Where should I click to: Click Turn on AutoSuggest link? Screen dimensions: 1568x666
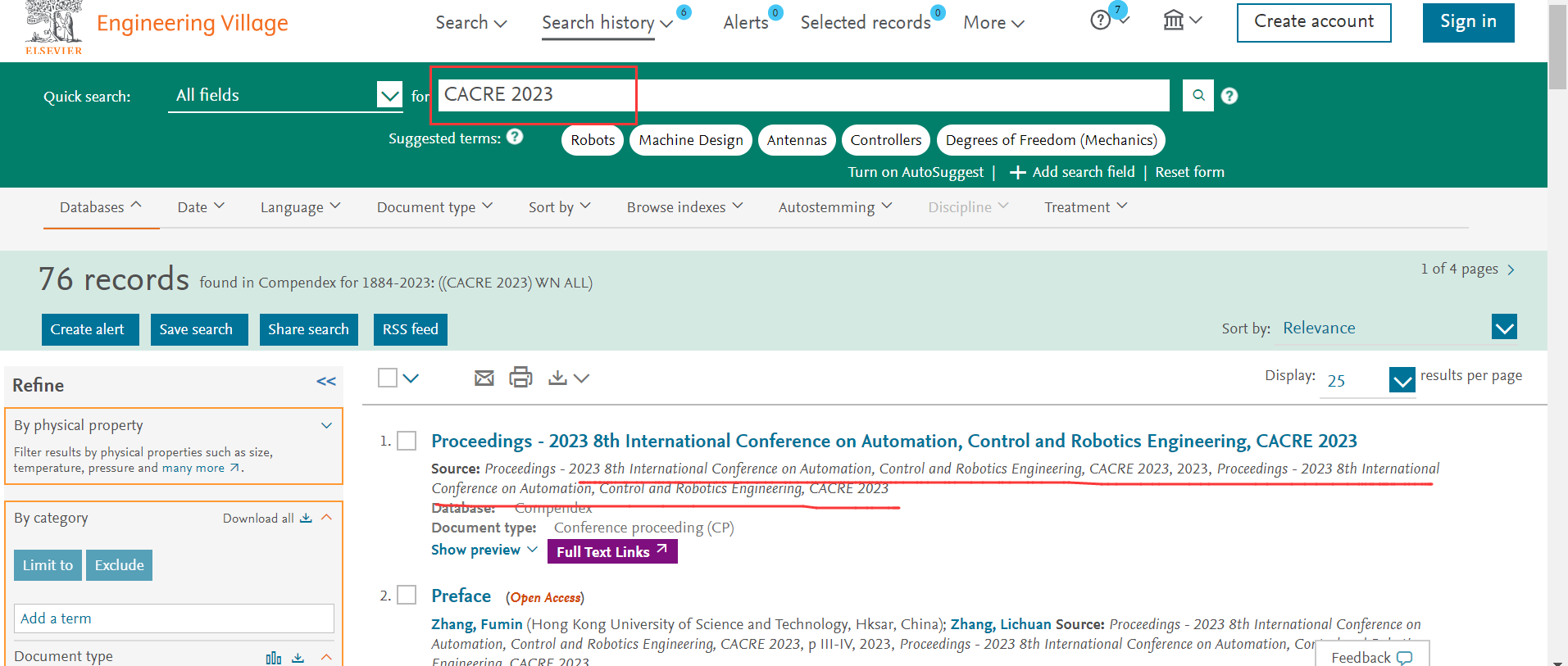click(916, 172)
